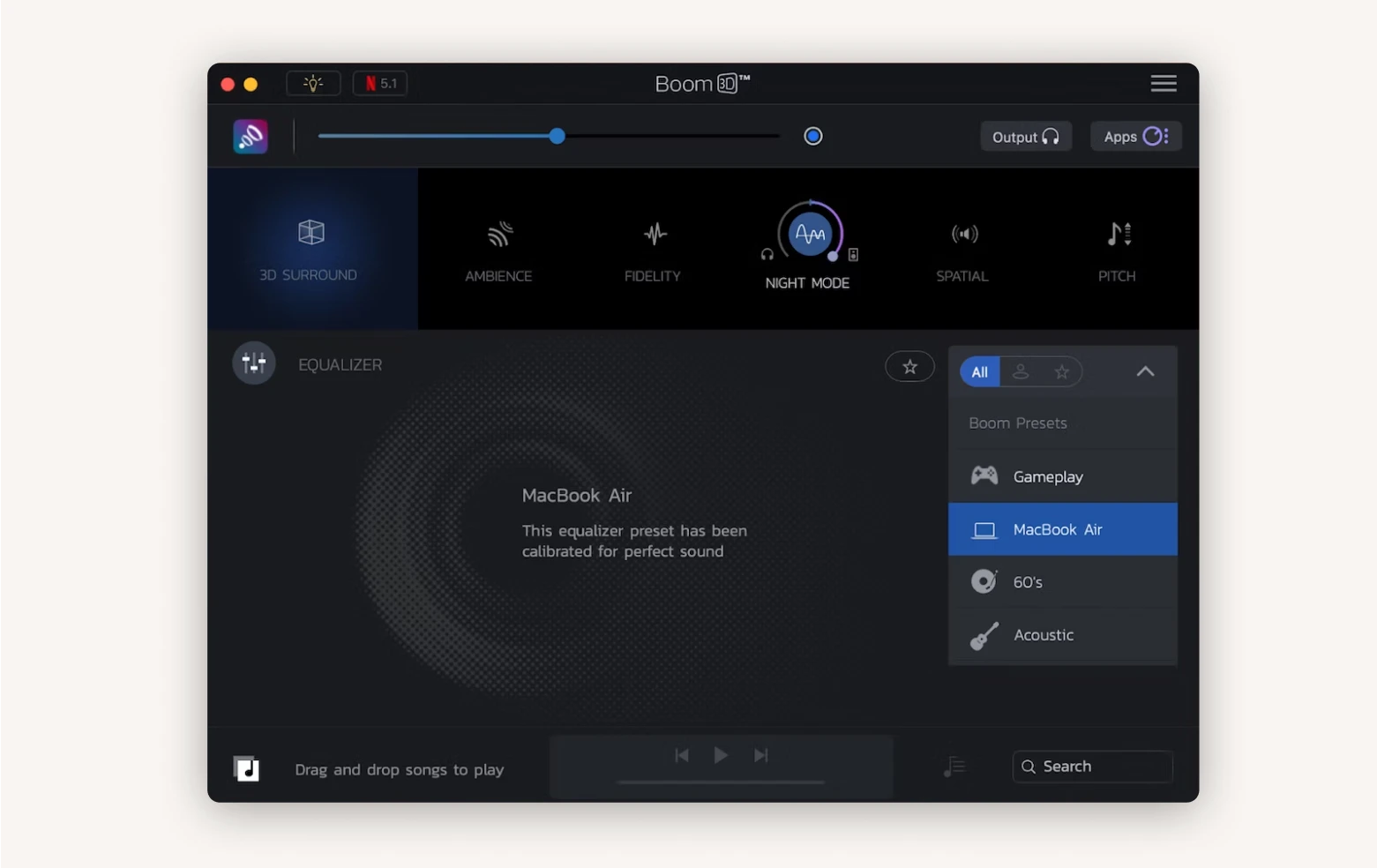This screenshot has width=1377, height=868.
Task: Select the Gameplay preset
Action: tap(1063, 476)
